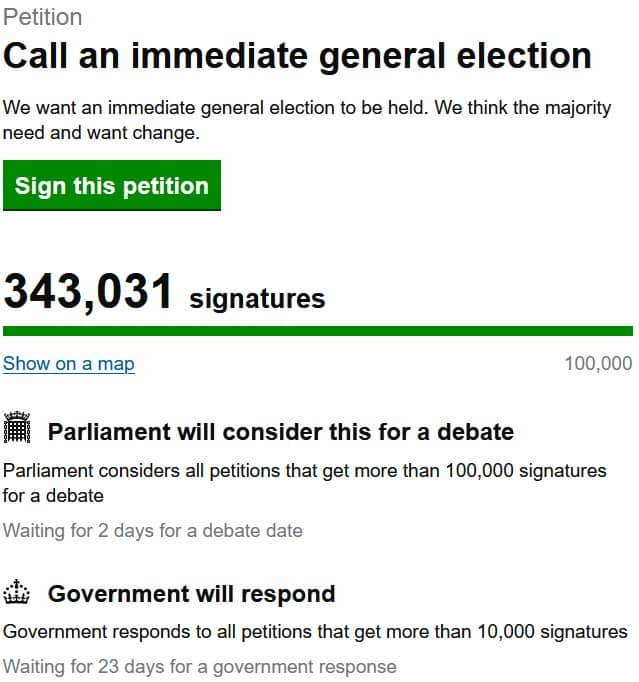This screenshot has width=639, height=682.
Task: Click the 'Petition' label above the title
Action: [43, 17]
